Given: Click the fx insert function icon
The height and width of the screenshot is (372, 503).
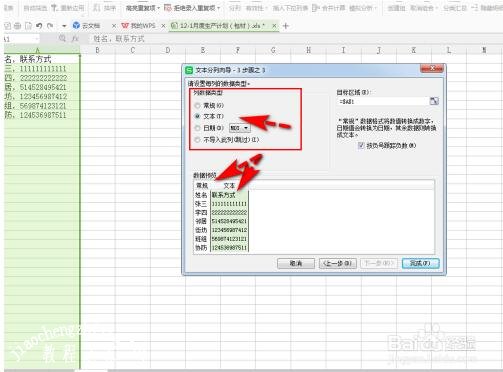Looking at the screenshot, I should (75, 39).
